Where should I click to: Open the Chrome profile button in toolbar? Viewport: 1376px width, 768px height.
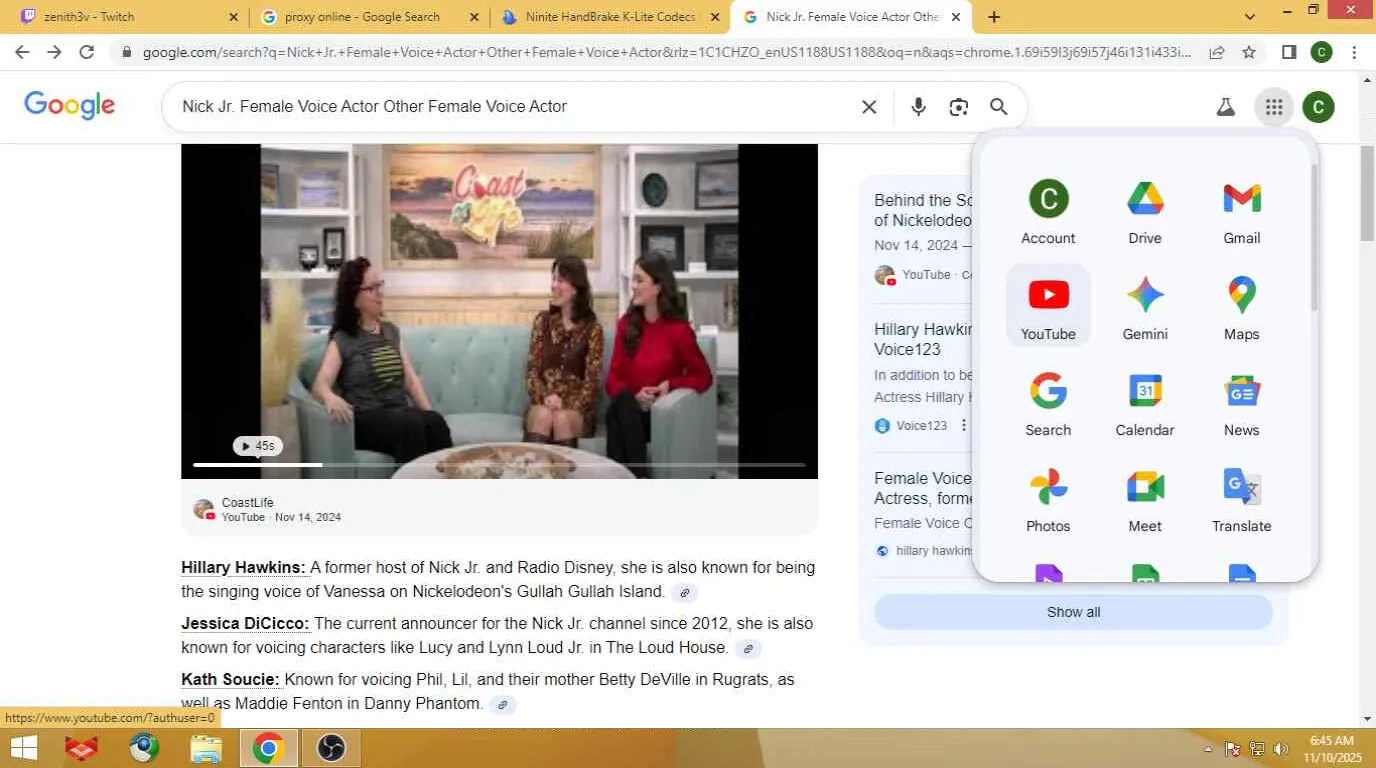click(x=1321, y=52)
